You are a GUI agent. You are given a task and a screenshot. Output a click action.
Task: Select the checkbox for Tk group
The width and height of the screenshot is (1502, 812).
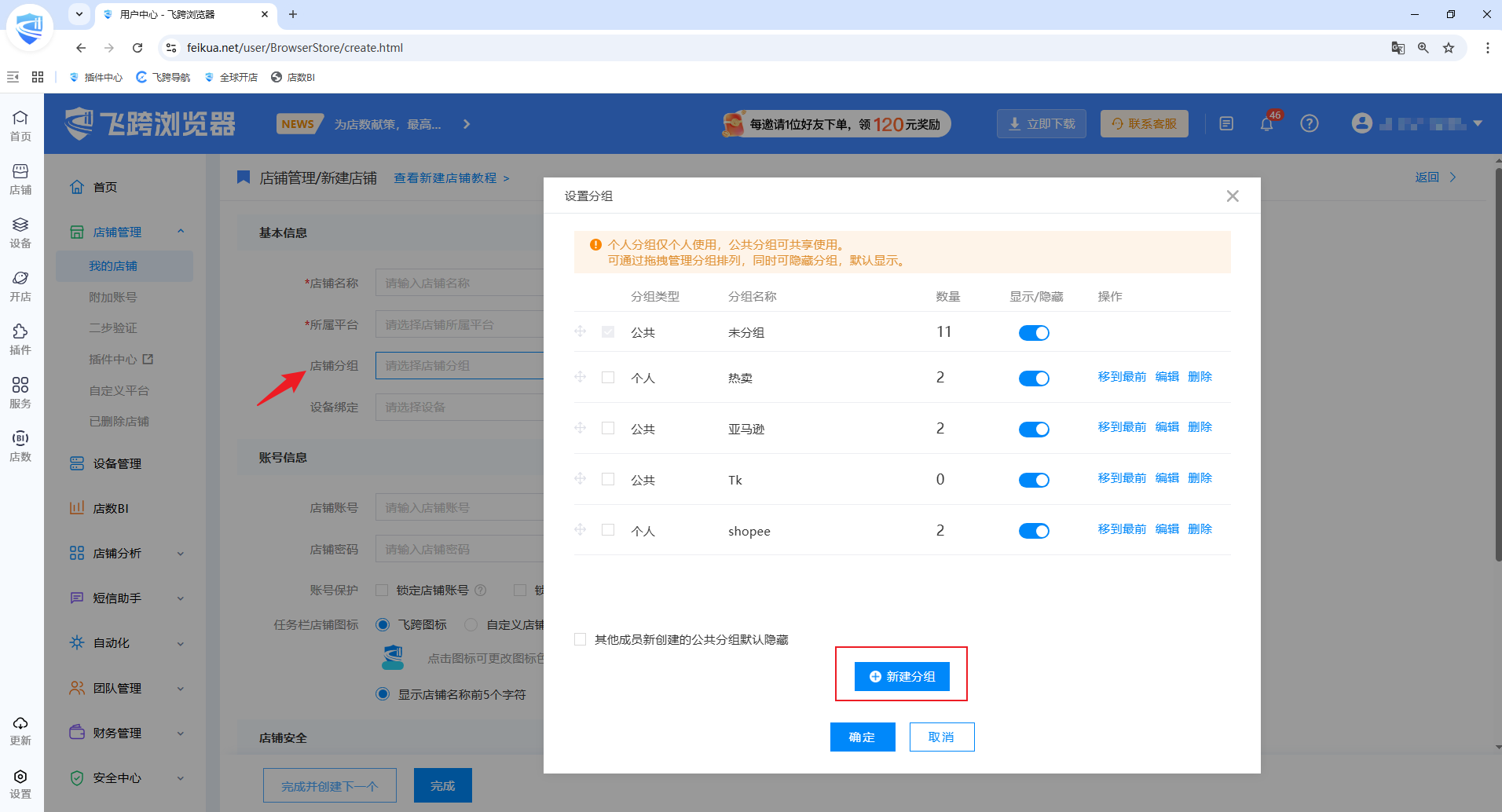(608, 479)
